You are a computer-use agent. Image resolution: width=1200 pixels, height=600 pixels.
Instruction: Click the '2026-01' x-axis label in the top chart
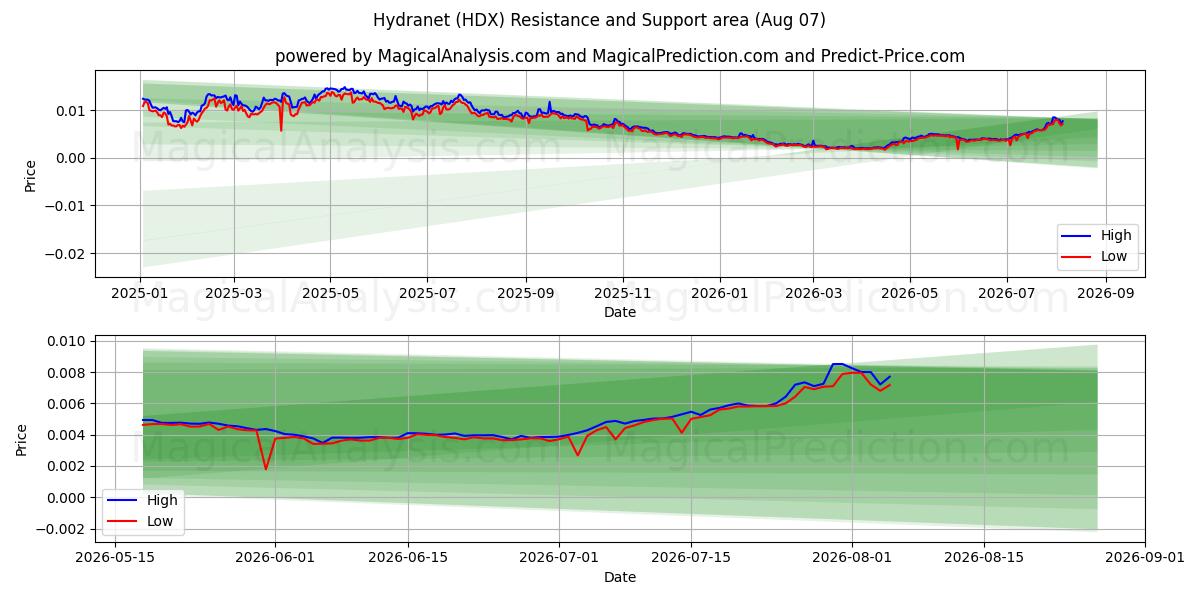pyautogui.click(x=720, y=295)
